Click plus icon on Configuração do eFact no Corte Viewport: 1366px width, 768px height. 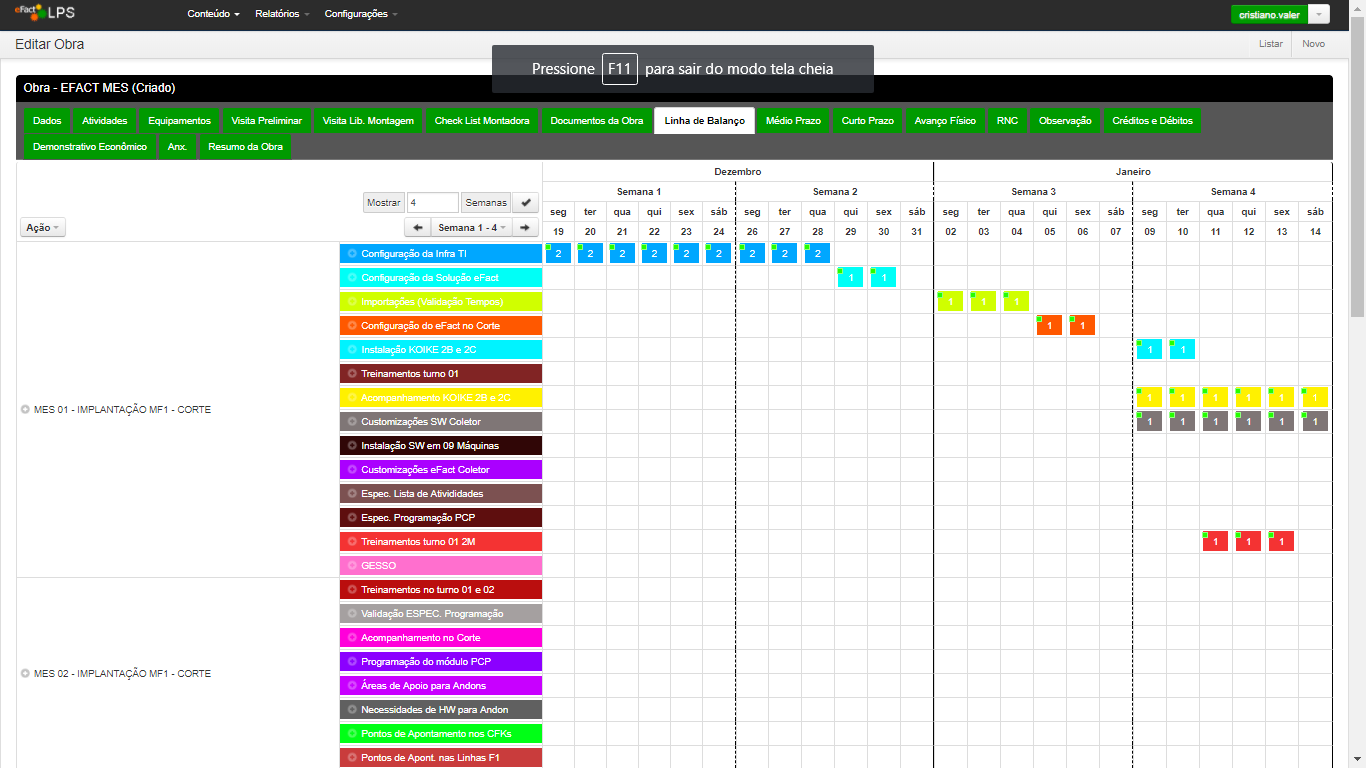tap(352, 326)
